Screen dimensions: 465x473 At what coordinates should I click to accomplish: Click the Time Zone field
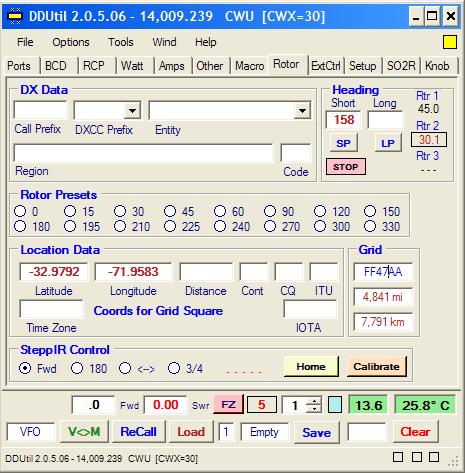pos(51,309)
